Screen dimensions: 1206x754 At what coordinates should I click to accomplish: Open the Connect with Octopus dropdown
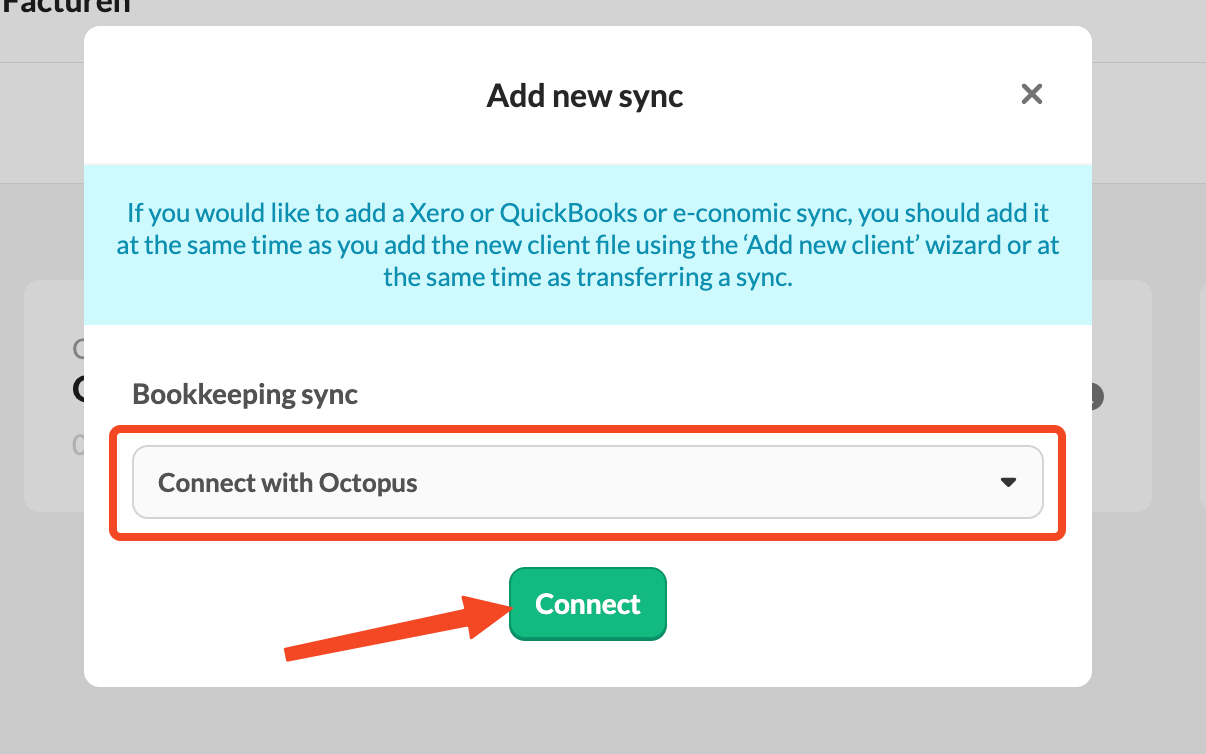click(588, 482)
